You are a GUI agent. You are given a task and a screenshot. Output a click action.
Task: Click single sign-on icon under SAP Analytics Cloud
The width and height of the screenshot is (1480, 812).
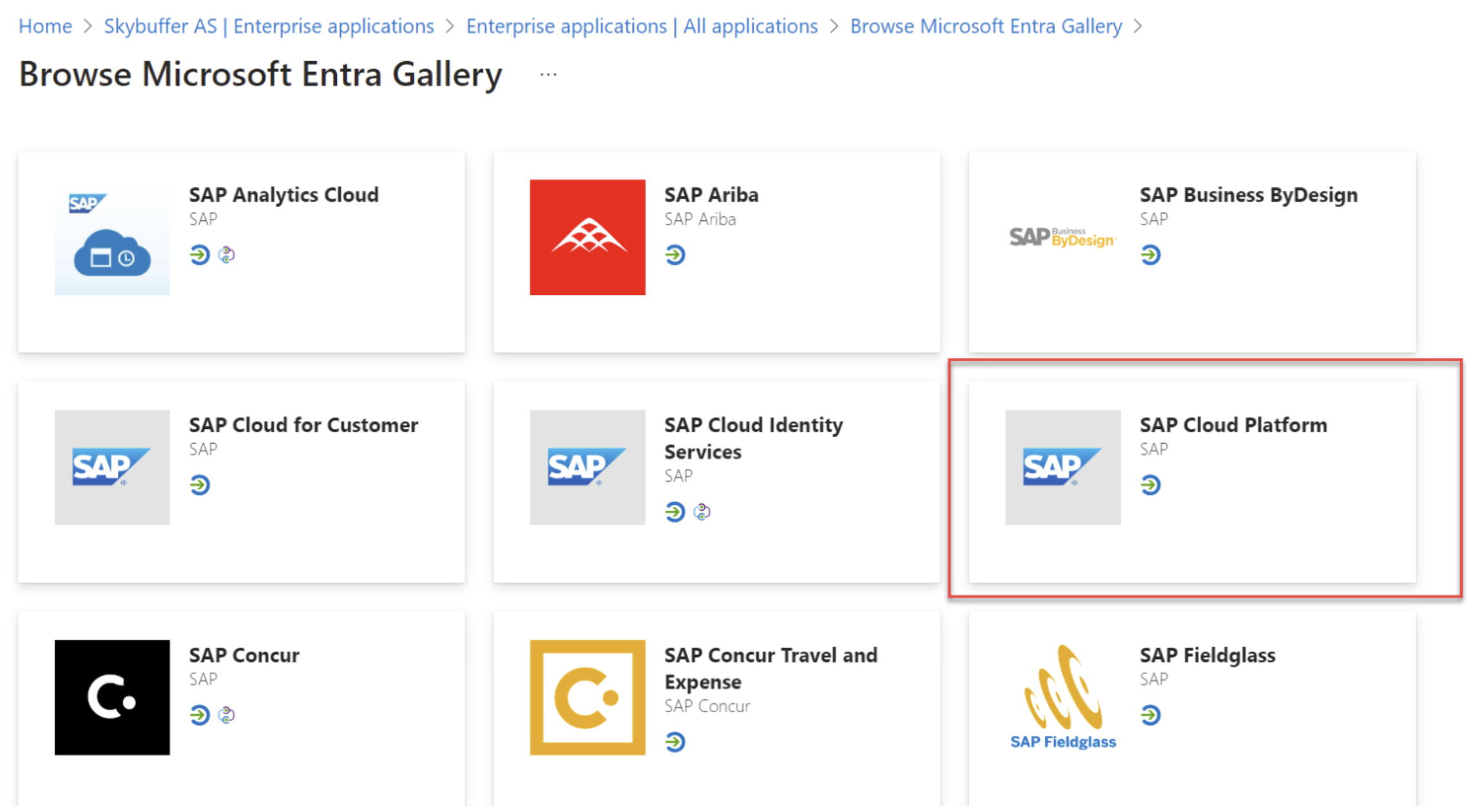pyautogui.click(x=200, y=254)
